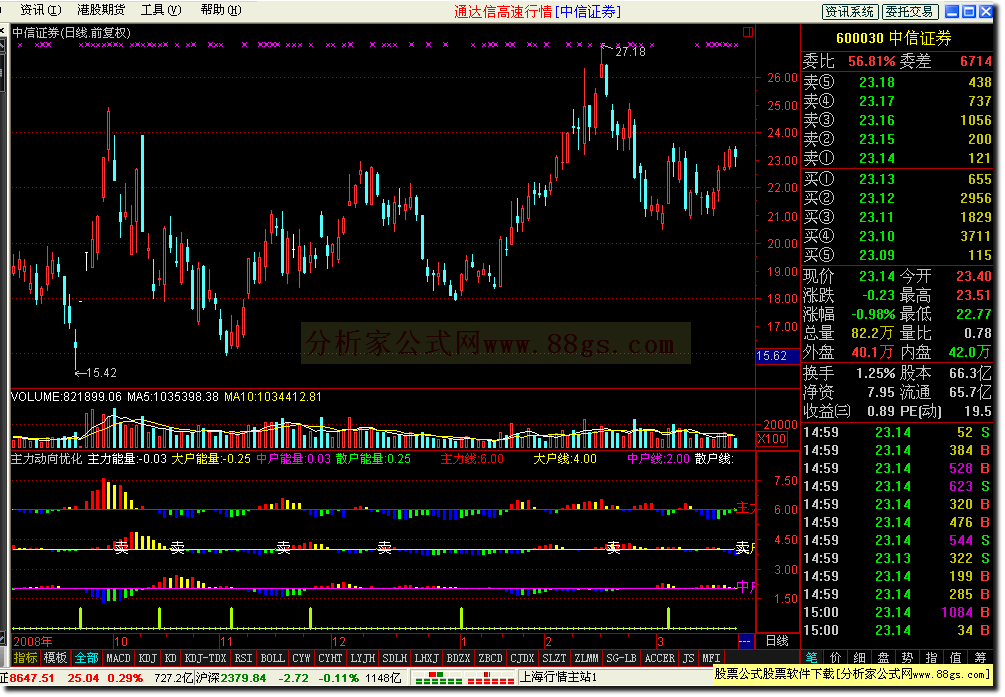Click the 15:00 trade row with volume 1084

point(897,612)
